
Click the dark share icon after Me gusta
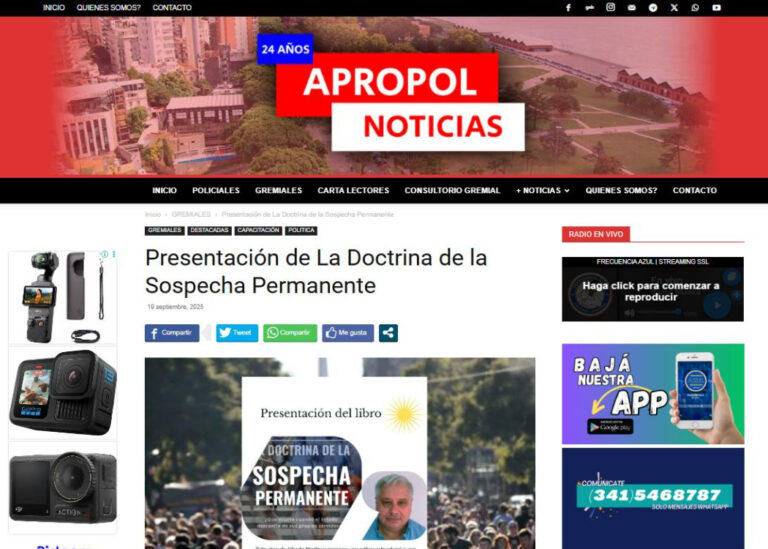[x=388, y=333]
